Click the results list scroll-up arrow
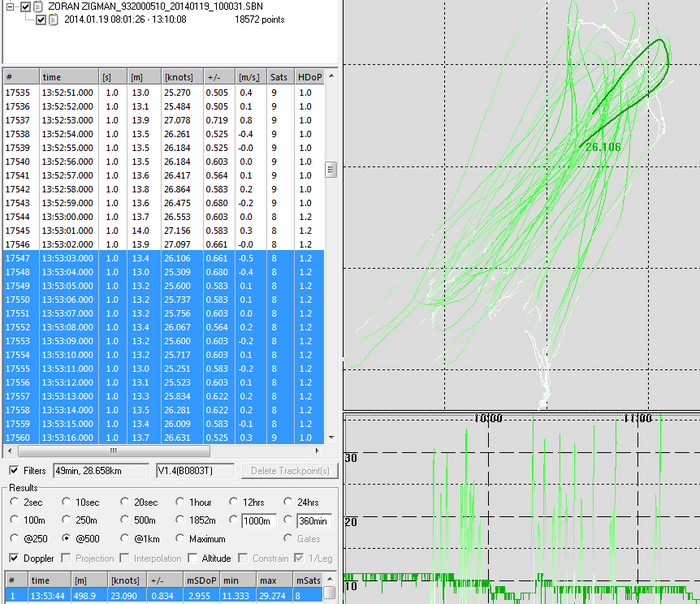 330,579
